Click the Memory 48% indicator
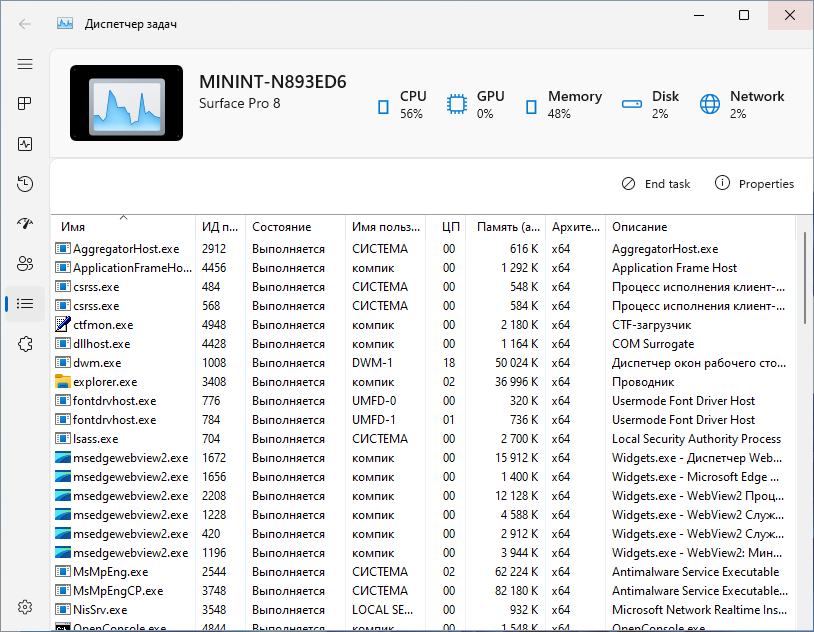The height and width of the screenshot is (632, 814). point(563,104)
